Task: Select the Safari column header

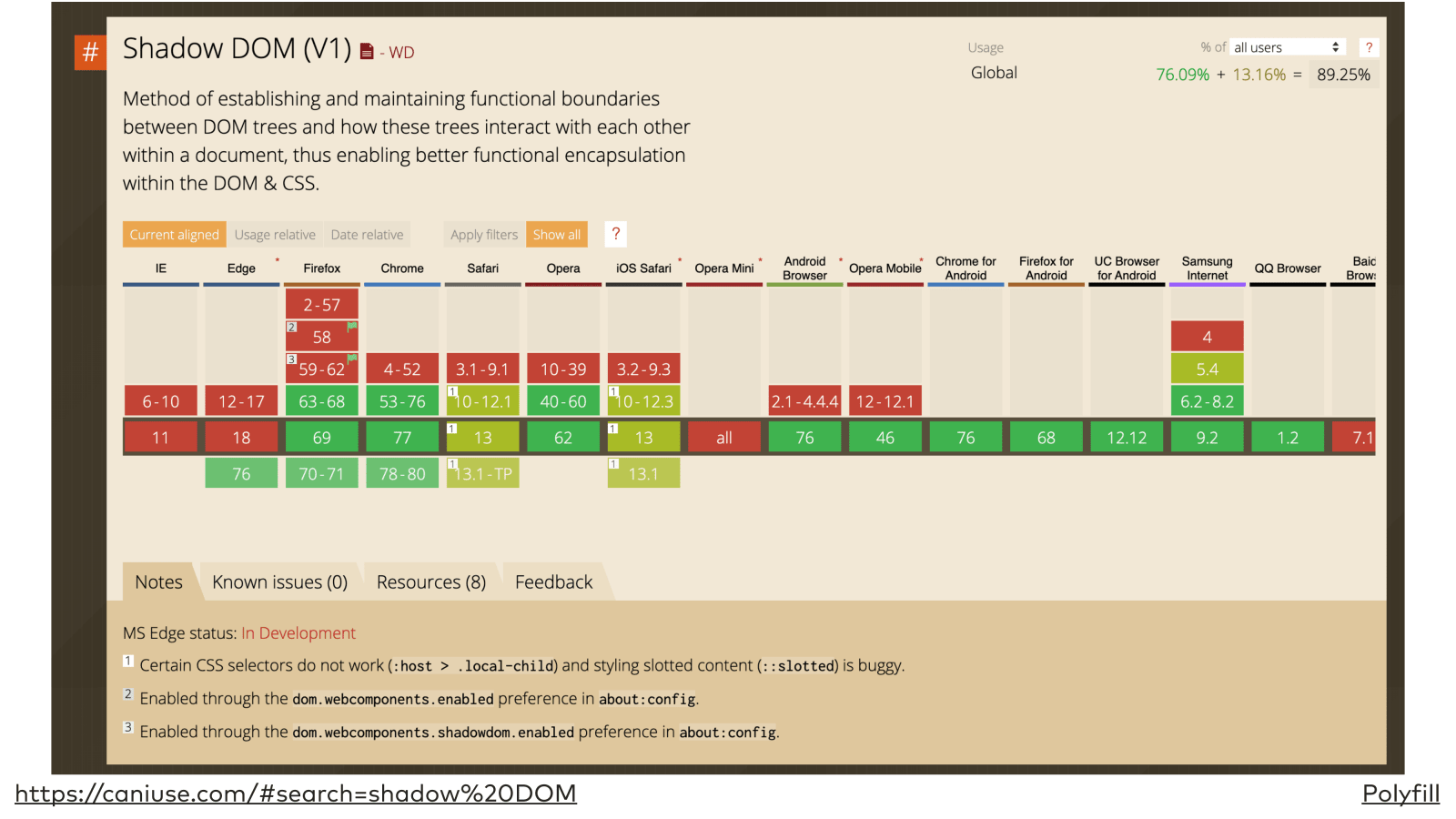Action: tap(483, 268)
